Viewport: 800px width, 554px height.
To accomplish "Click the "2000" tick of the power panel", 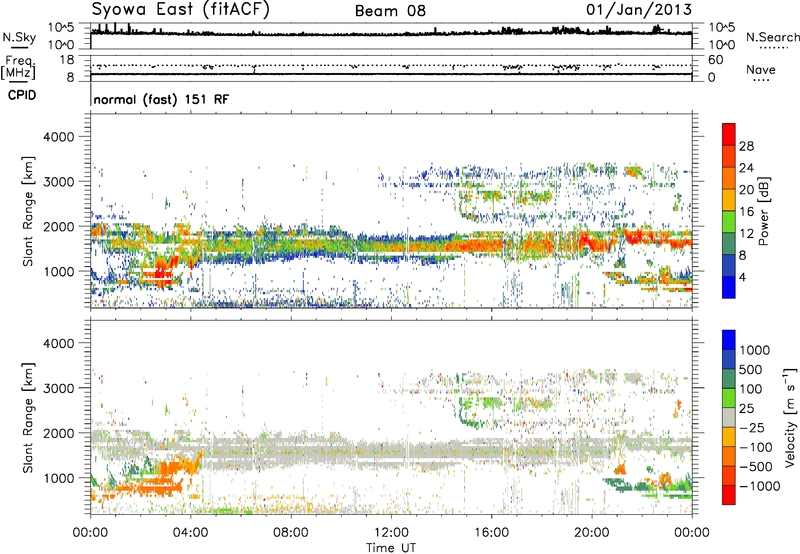I will [58, 226].
